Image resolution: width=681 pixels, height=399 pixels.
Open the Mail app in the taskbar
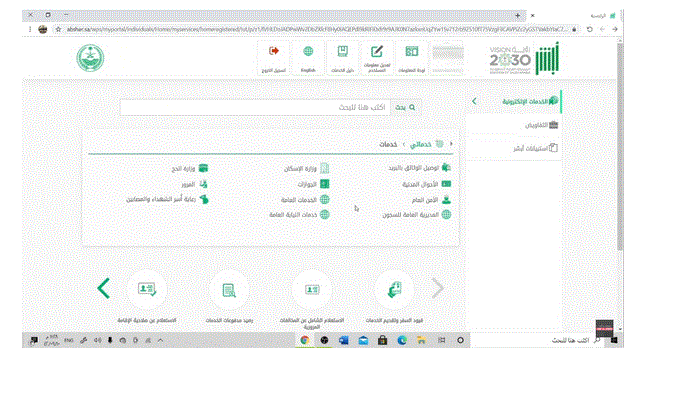click(x=363, y=340)
